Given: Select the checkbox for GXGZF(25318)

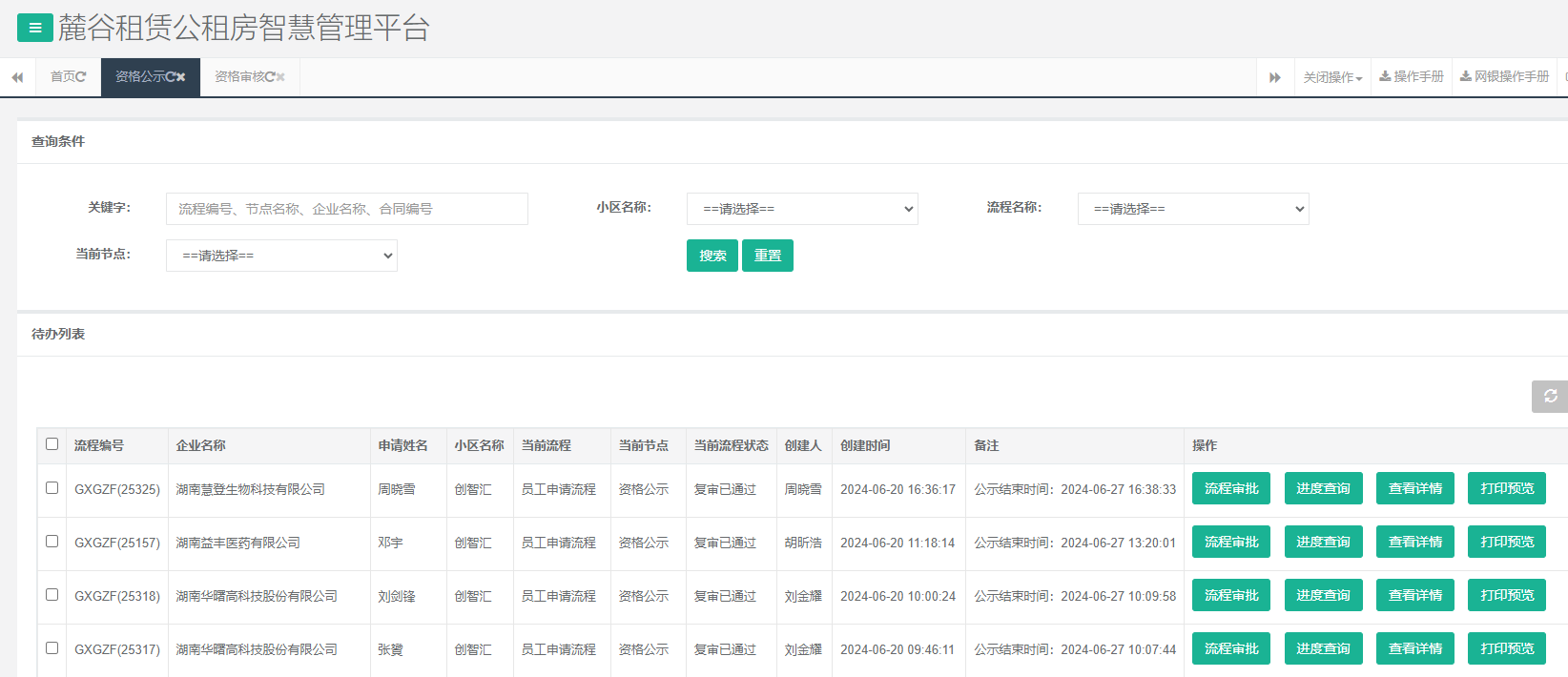Looking at the screenshot, I should click(52, 595).
